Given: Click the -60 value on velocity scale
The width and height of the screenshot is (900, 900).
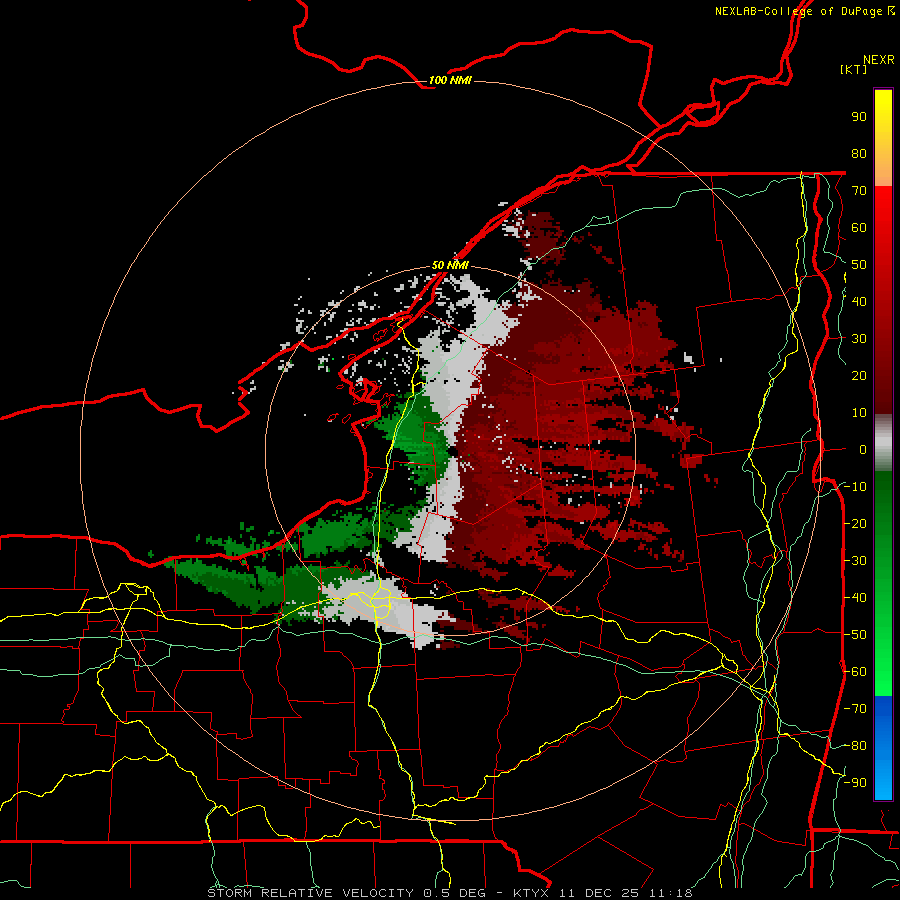Looking at the screenshot, I should [855, 672].
